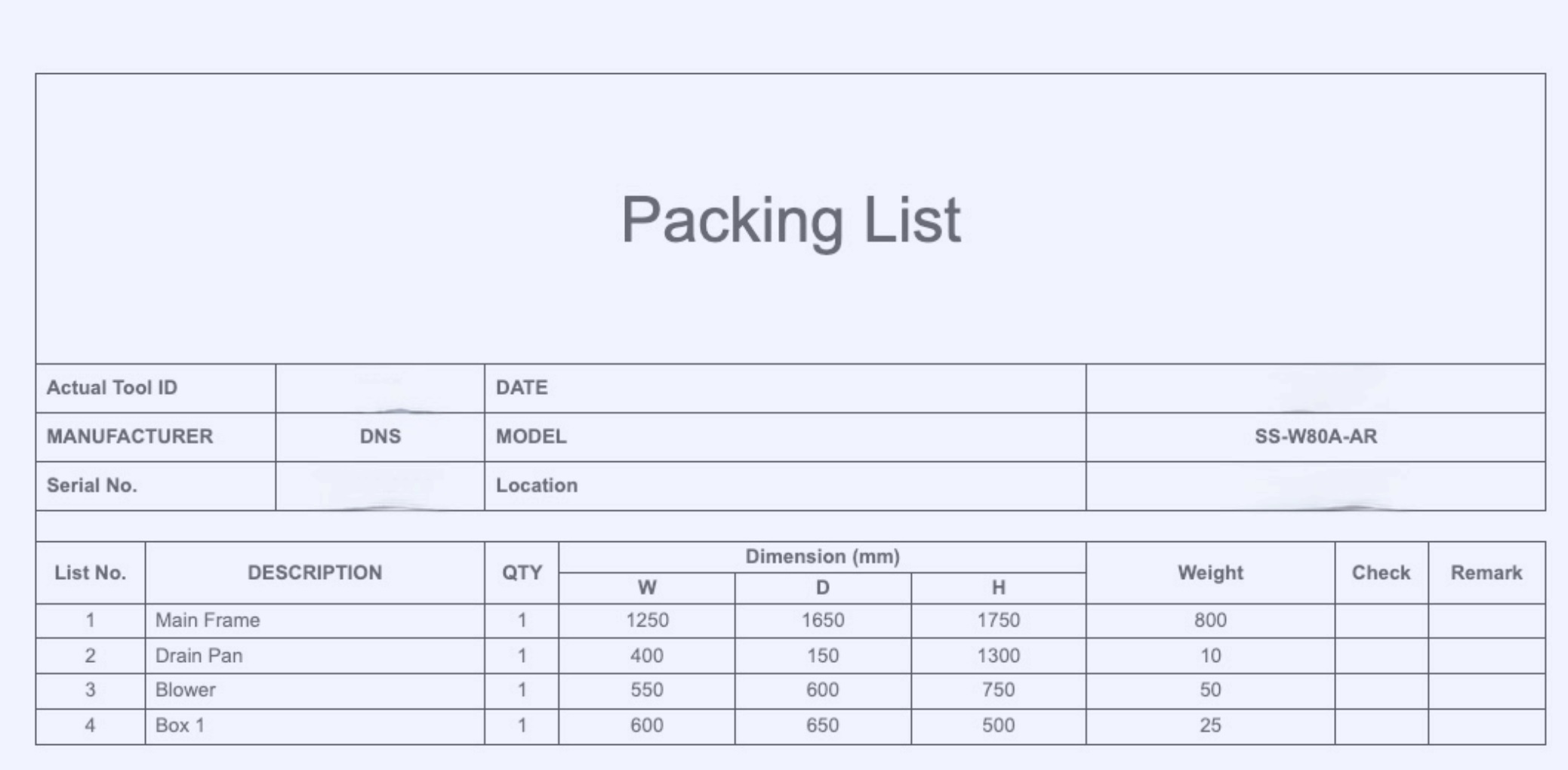
Task: Click the SS-W80A-AR model value
Action: 1315,436
